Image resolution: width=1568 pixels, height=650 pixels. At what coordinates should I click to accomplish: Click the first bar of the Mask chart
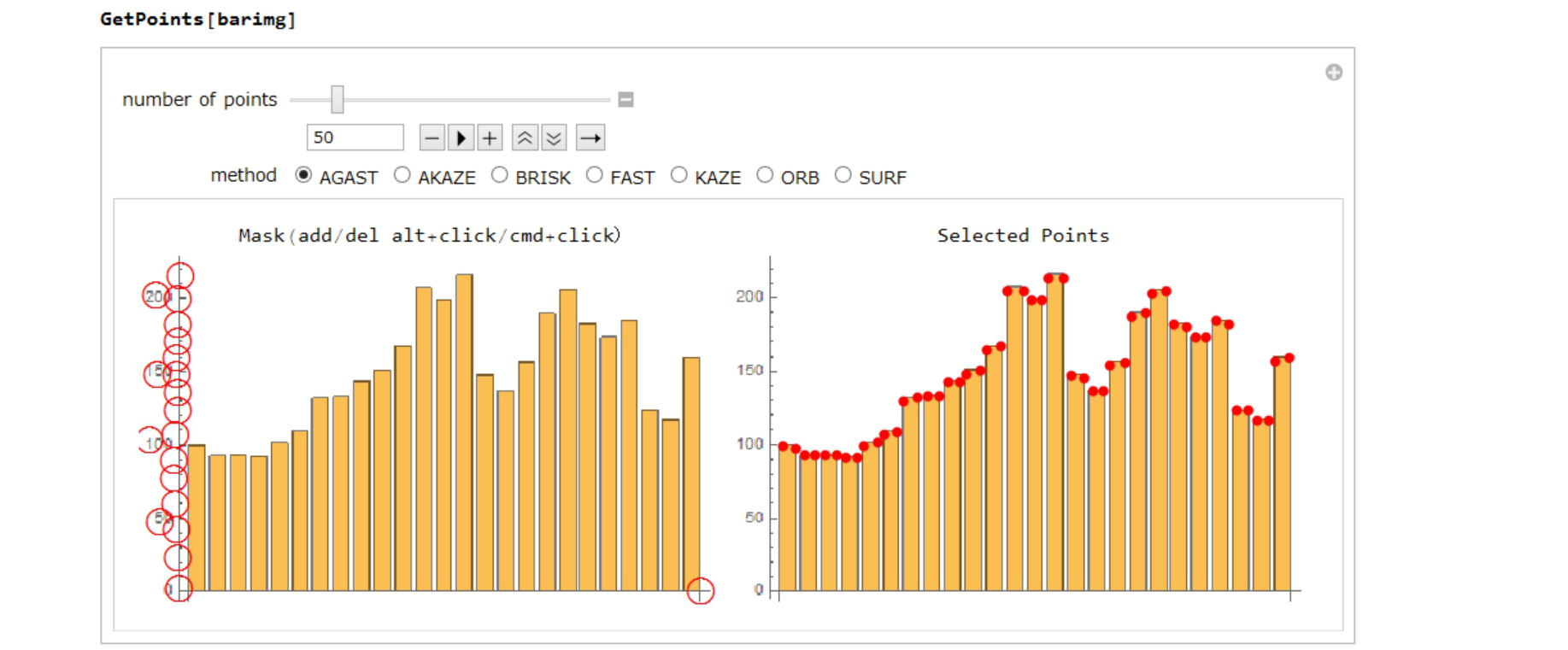197,518
